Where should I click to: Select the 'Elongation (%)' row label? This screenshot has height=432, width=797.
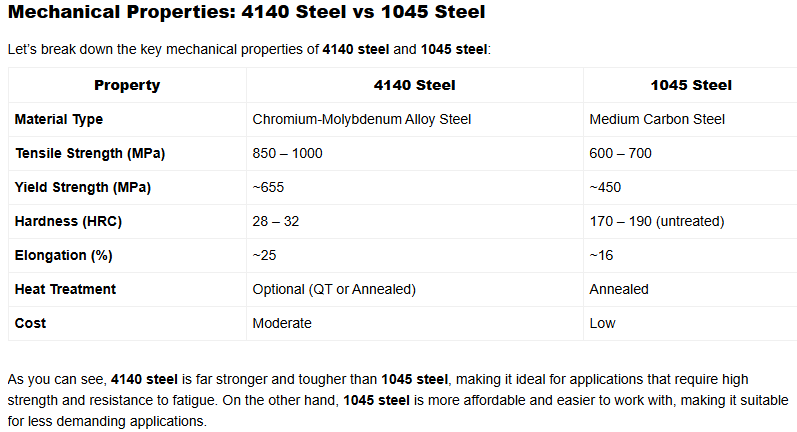[63, 255]
